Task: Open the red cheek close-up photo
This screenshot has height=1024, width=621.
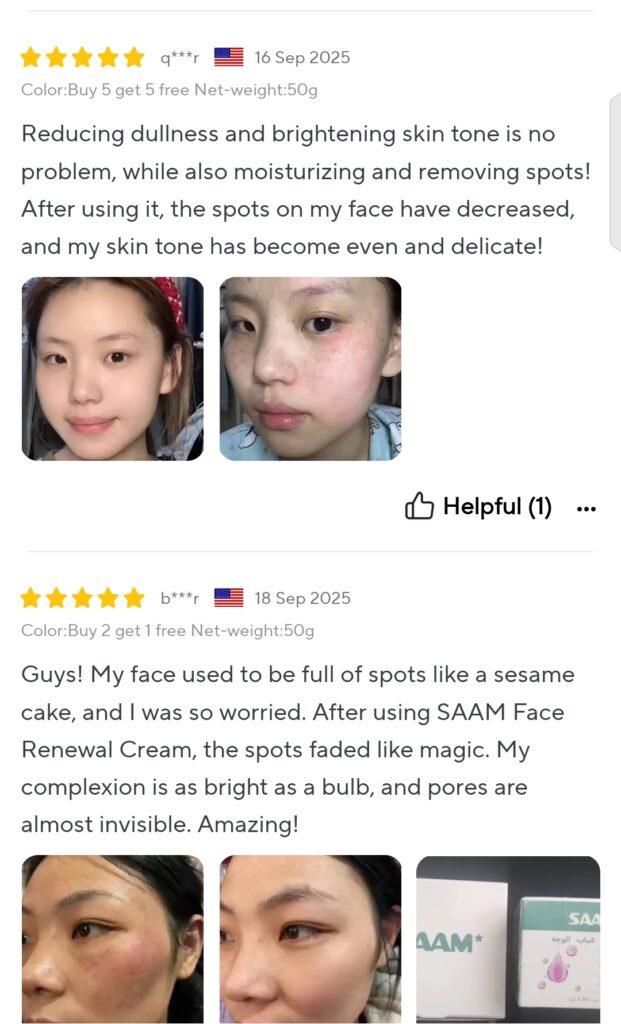Action: [x=113, y=939]
